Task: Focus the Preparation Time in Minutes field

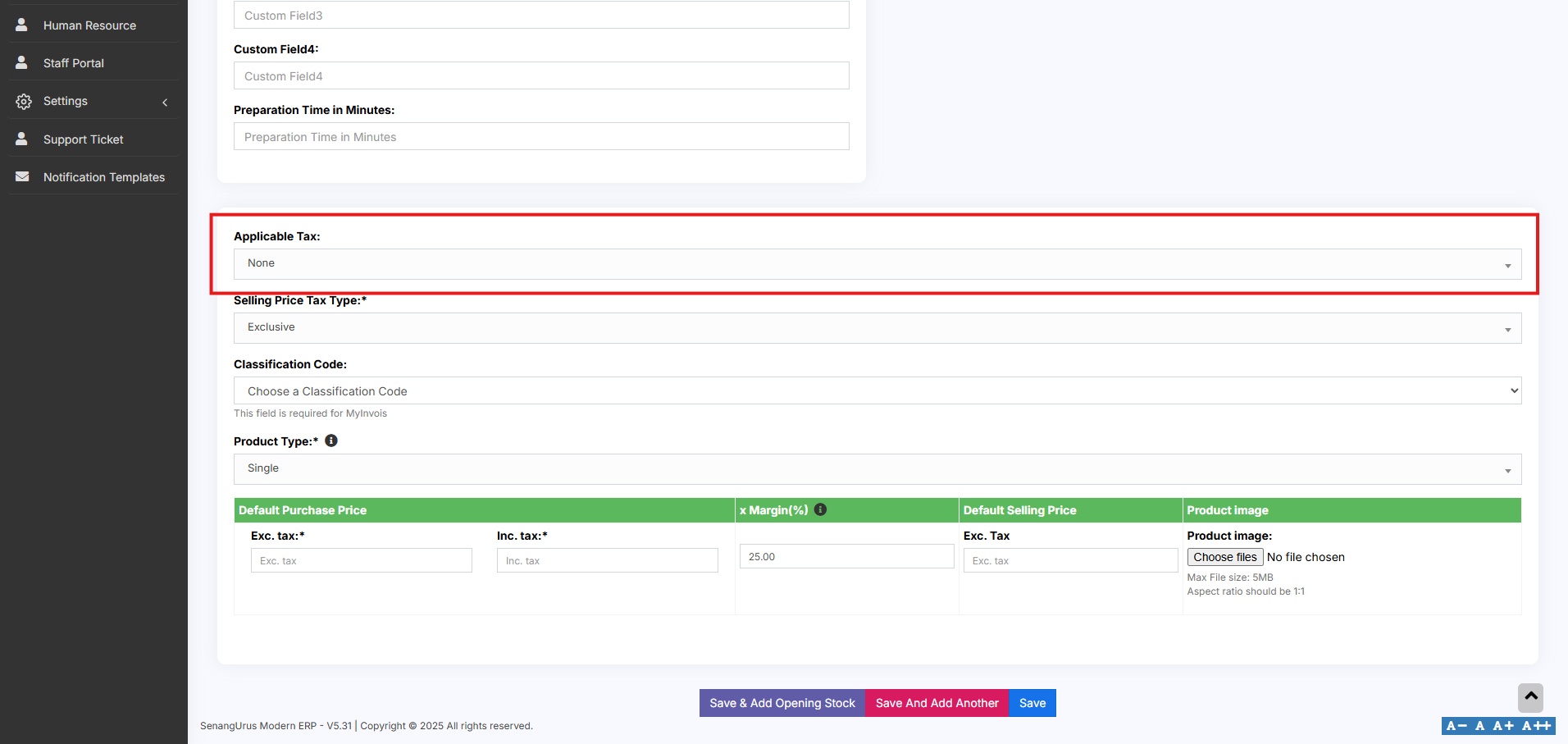Action: (541, 137)
